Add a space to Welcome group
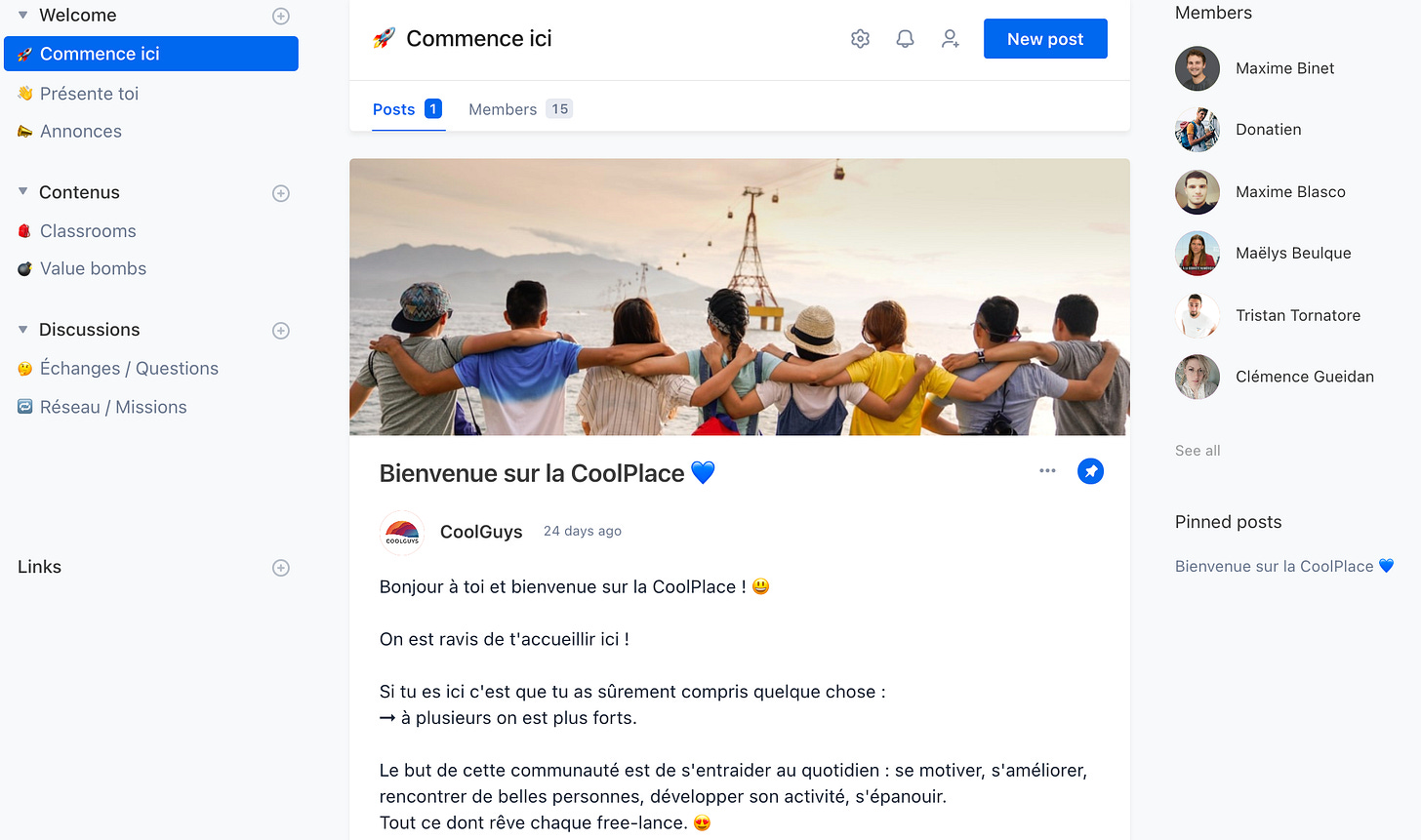This screenshot has height=840, width=1421. (x=281, y=16)
